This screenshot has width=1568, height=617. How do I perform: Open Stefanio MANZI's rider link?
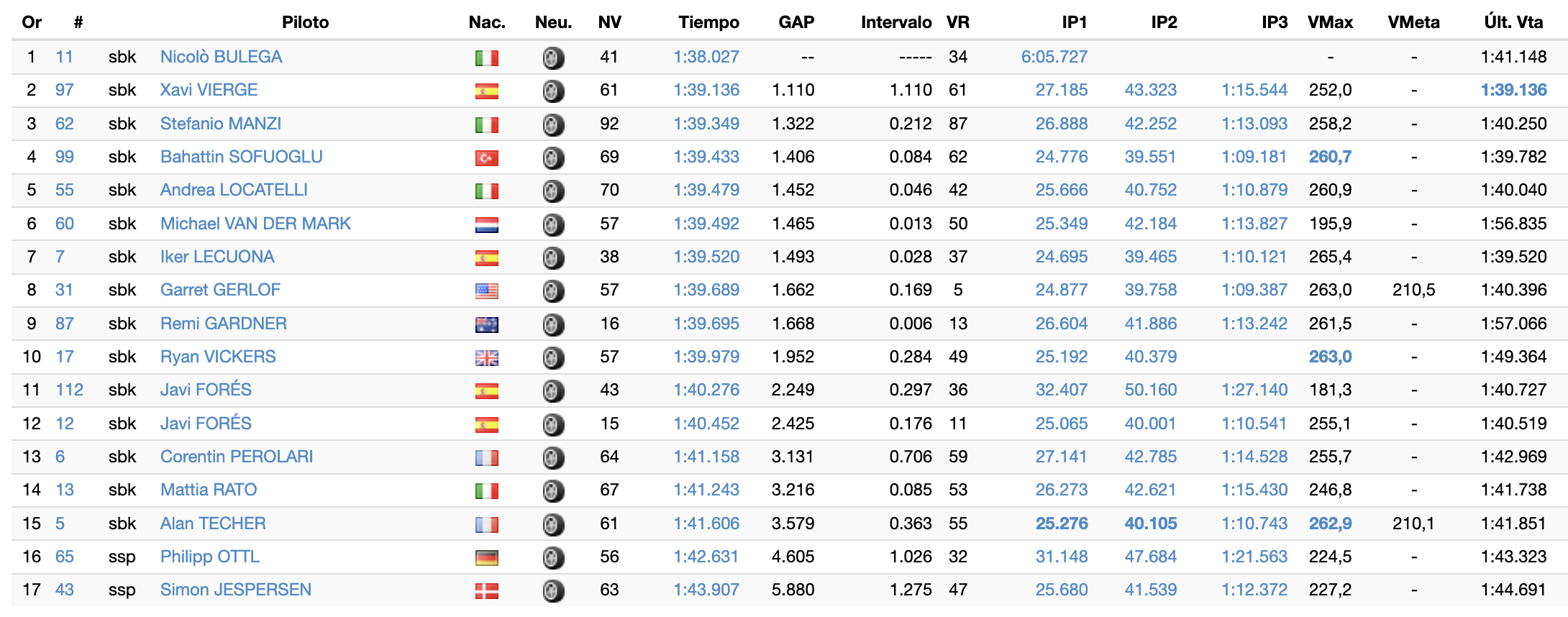[x=220, y=124]
